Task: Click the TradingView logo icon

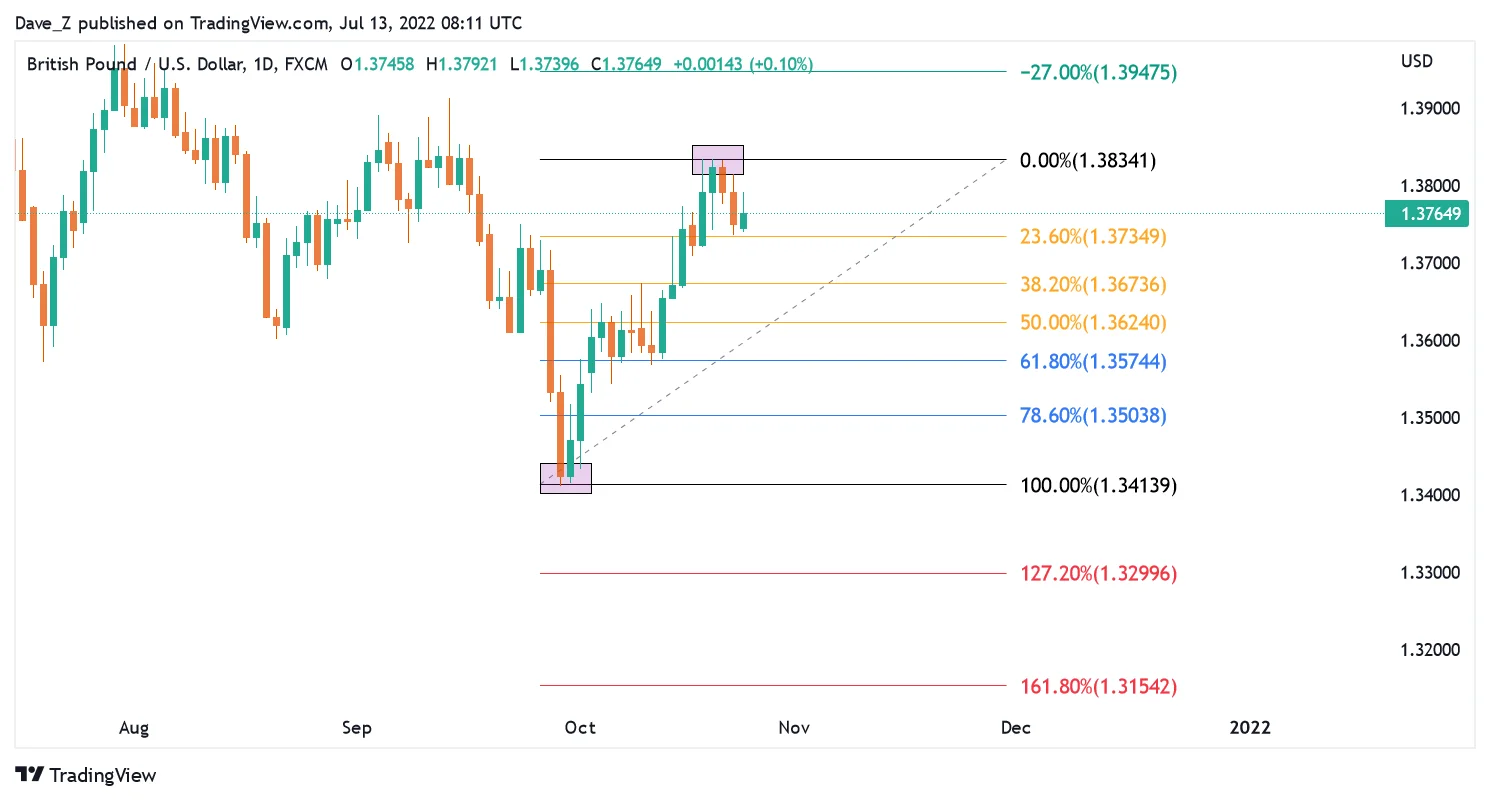Action: click(30, 775)
